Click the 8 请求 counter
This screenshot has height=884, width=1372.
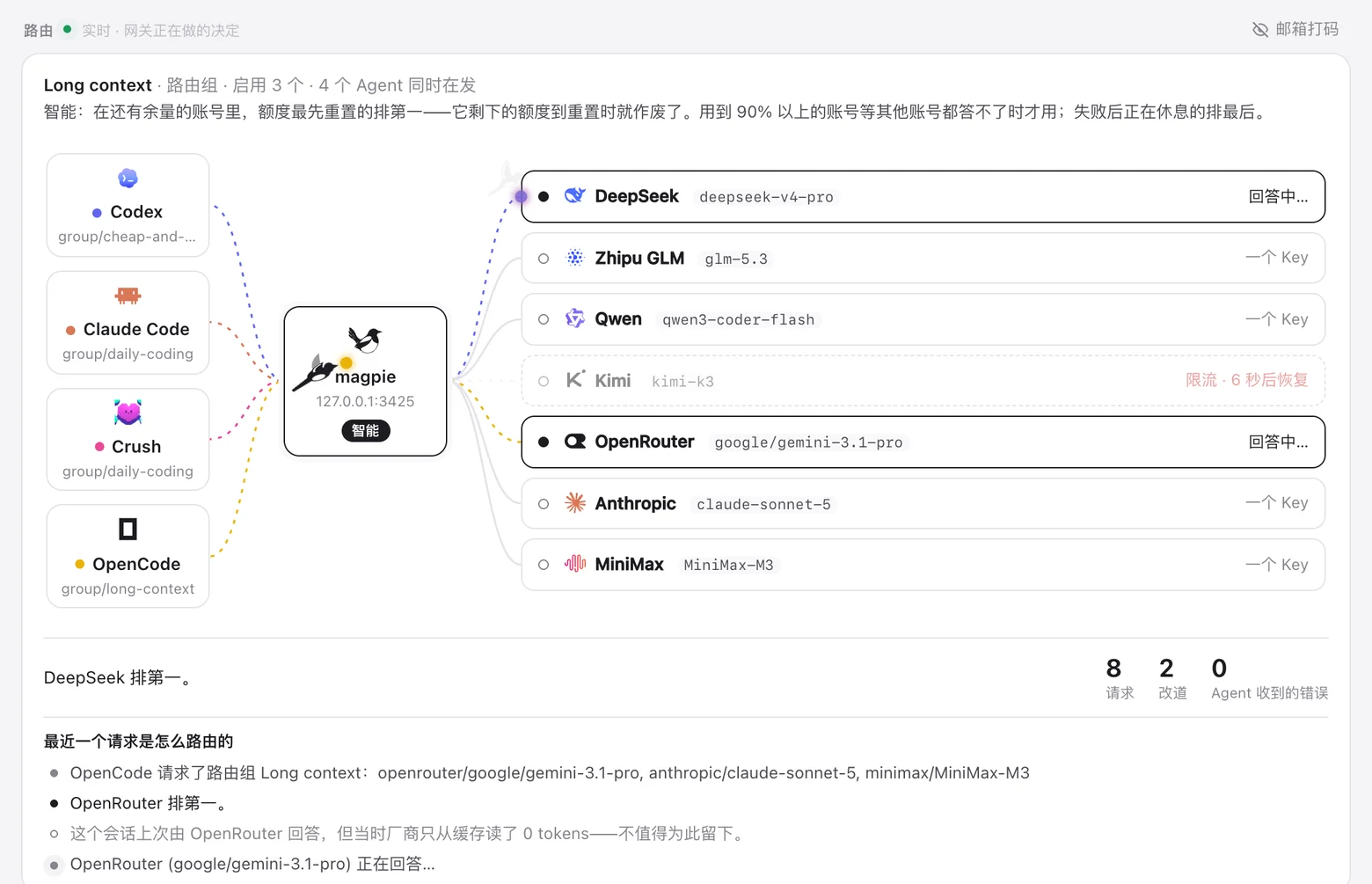[1119, 678]
